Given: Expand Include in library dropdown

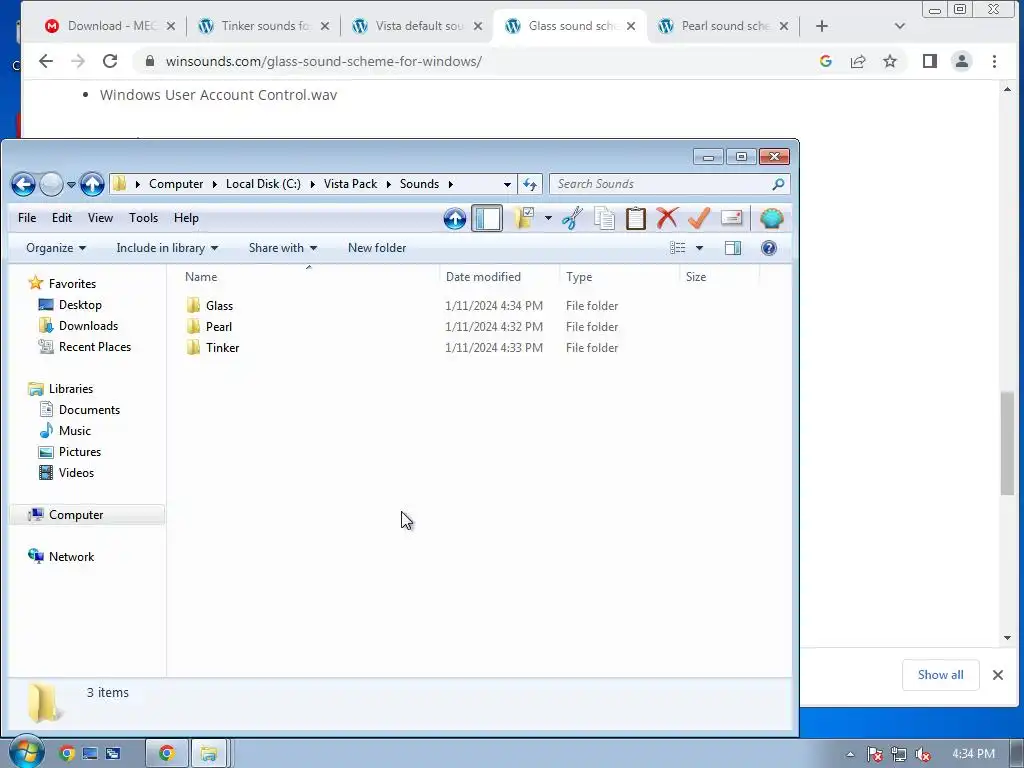Looking at the screenshot, I should tap(167, 248).
